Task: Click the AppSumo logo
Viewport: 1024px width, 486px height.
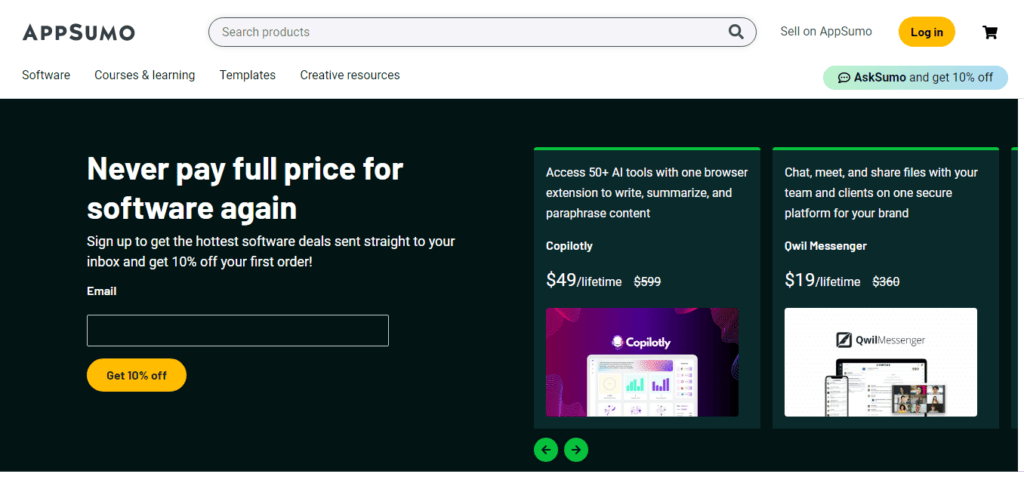Action: click(79, 32)
